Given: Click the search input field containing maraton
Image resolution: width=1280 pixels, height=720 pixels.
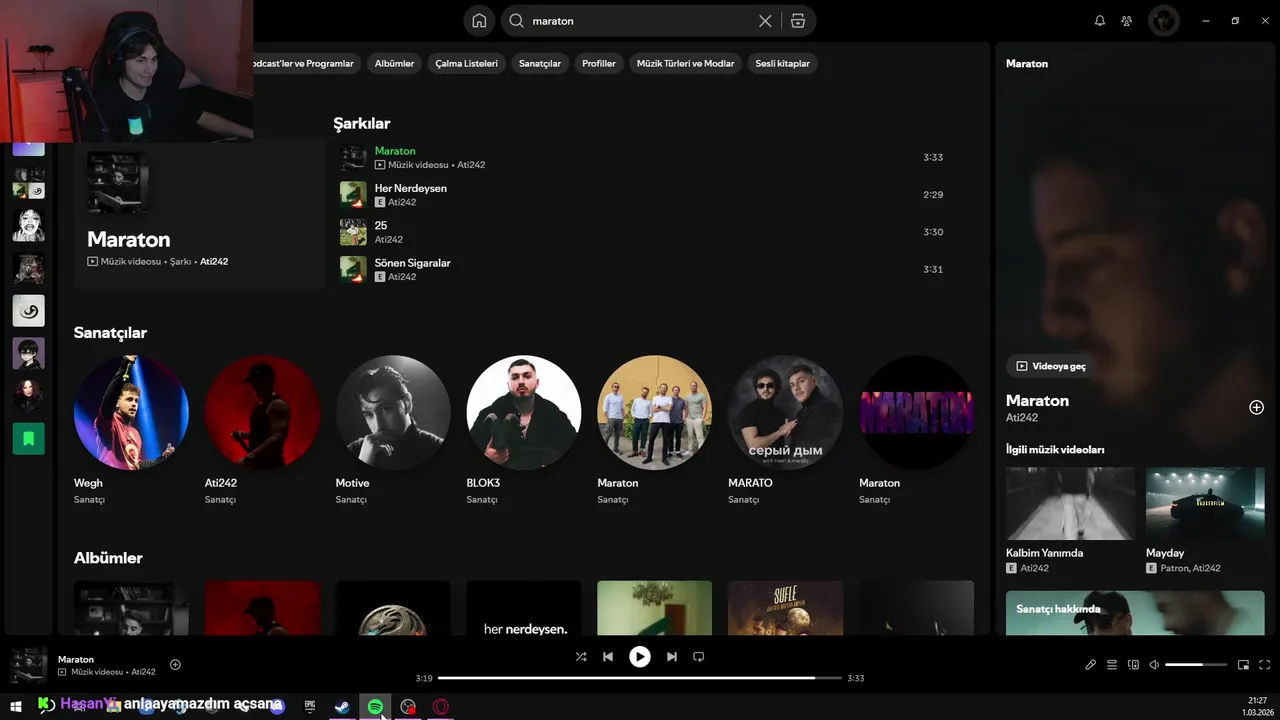Looking at the screenshot, I should 640,21.
